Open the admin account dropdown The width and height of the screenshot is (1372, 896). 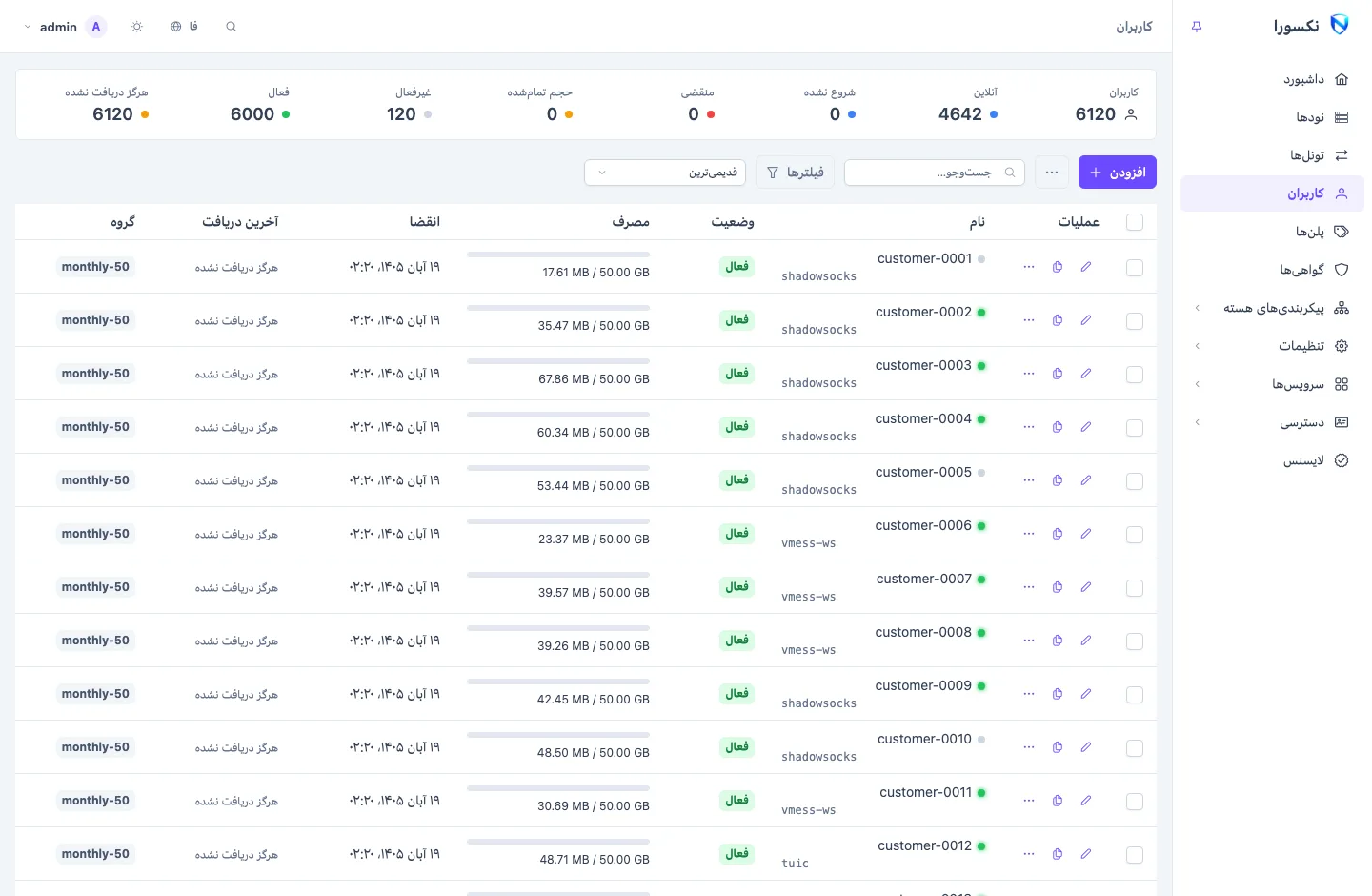(x=64, y=27)
